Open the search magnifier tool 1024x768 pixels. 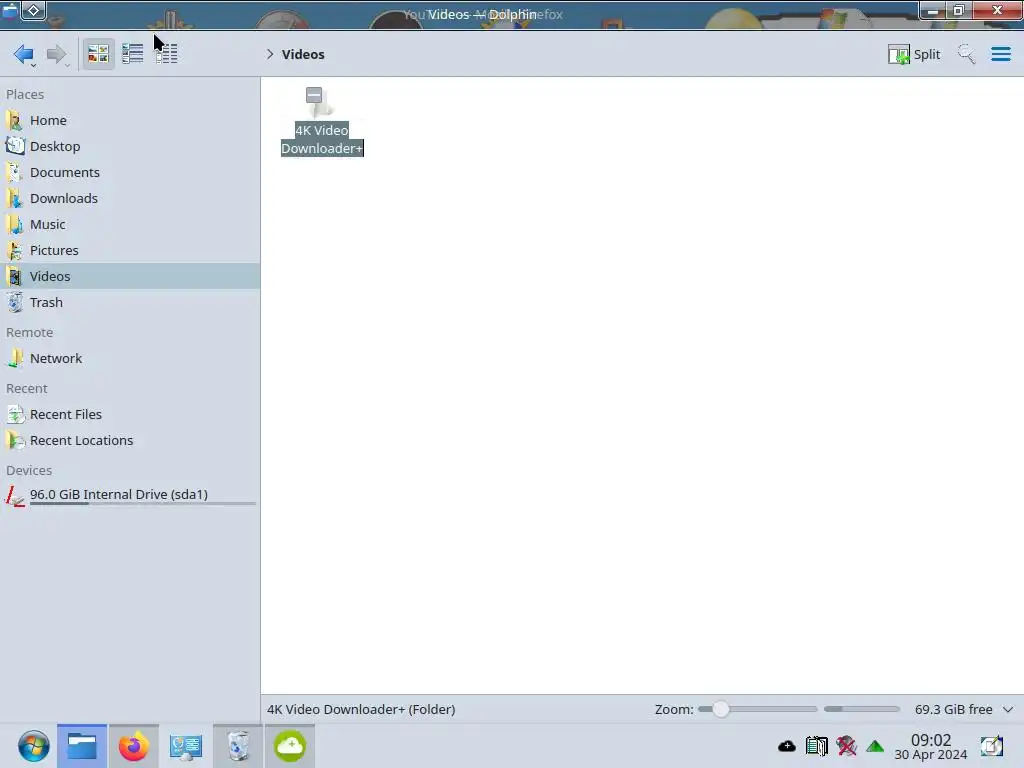coord(967,54)
